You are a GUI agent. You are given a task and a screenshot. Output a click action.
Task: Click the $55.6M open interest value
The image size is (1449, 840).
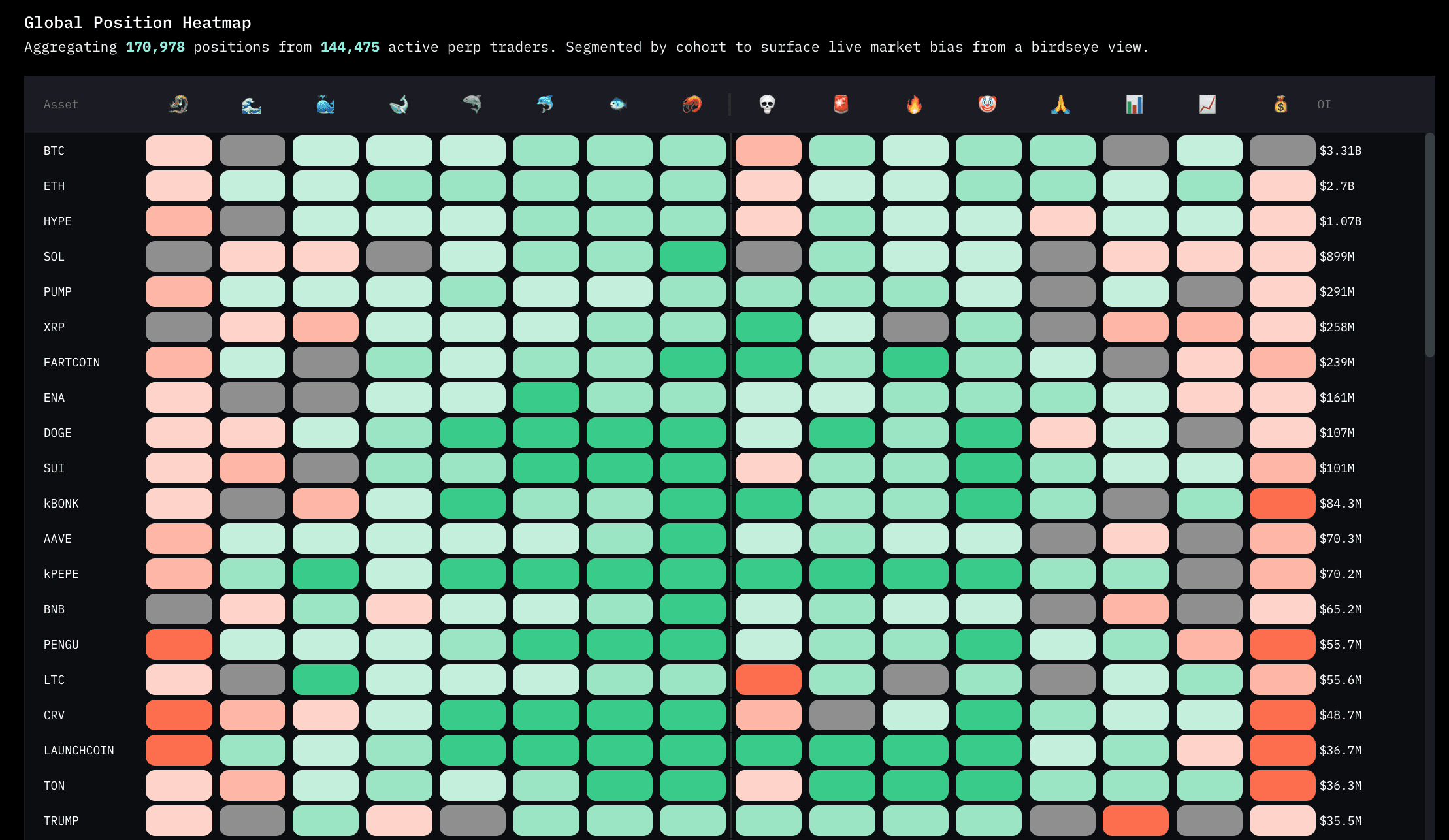[x=1341, y=680]
